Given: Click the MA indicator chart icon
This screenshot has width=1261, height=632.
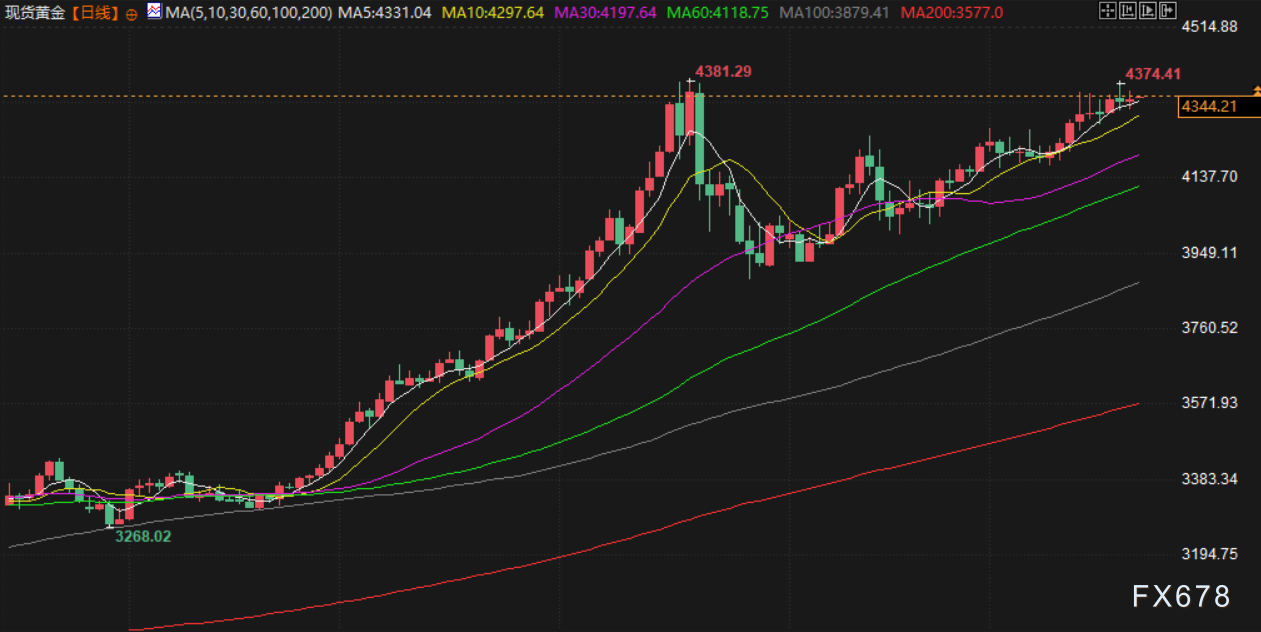Looking at the screenshot, I should click(153, 12).
